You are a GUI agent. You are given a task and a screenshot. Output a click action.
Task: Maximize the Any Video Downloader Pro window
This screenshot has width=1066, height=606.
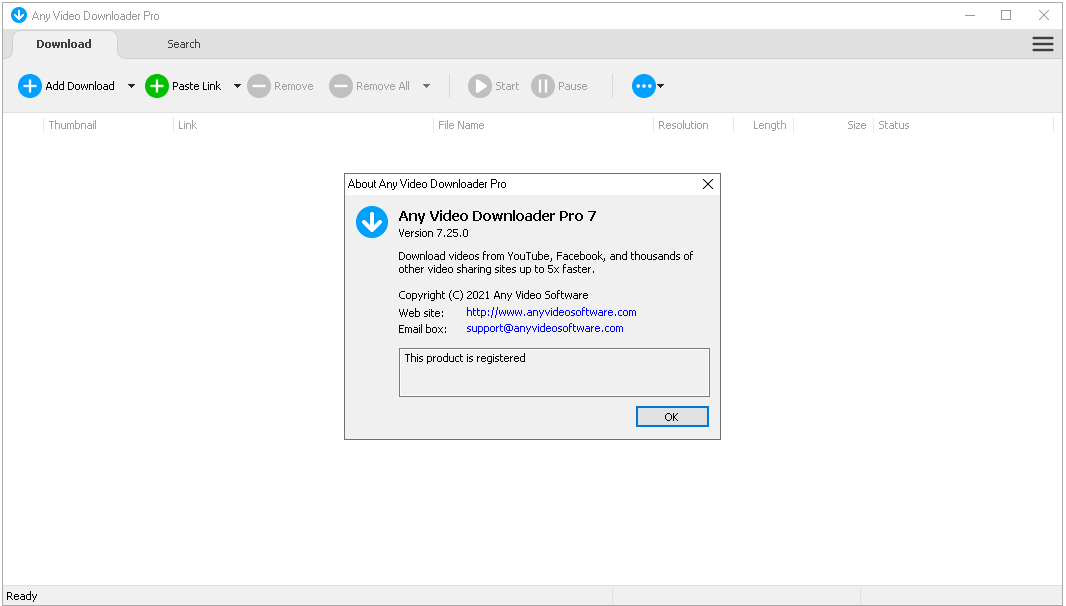pos(1006,15)
